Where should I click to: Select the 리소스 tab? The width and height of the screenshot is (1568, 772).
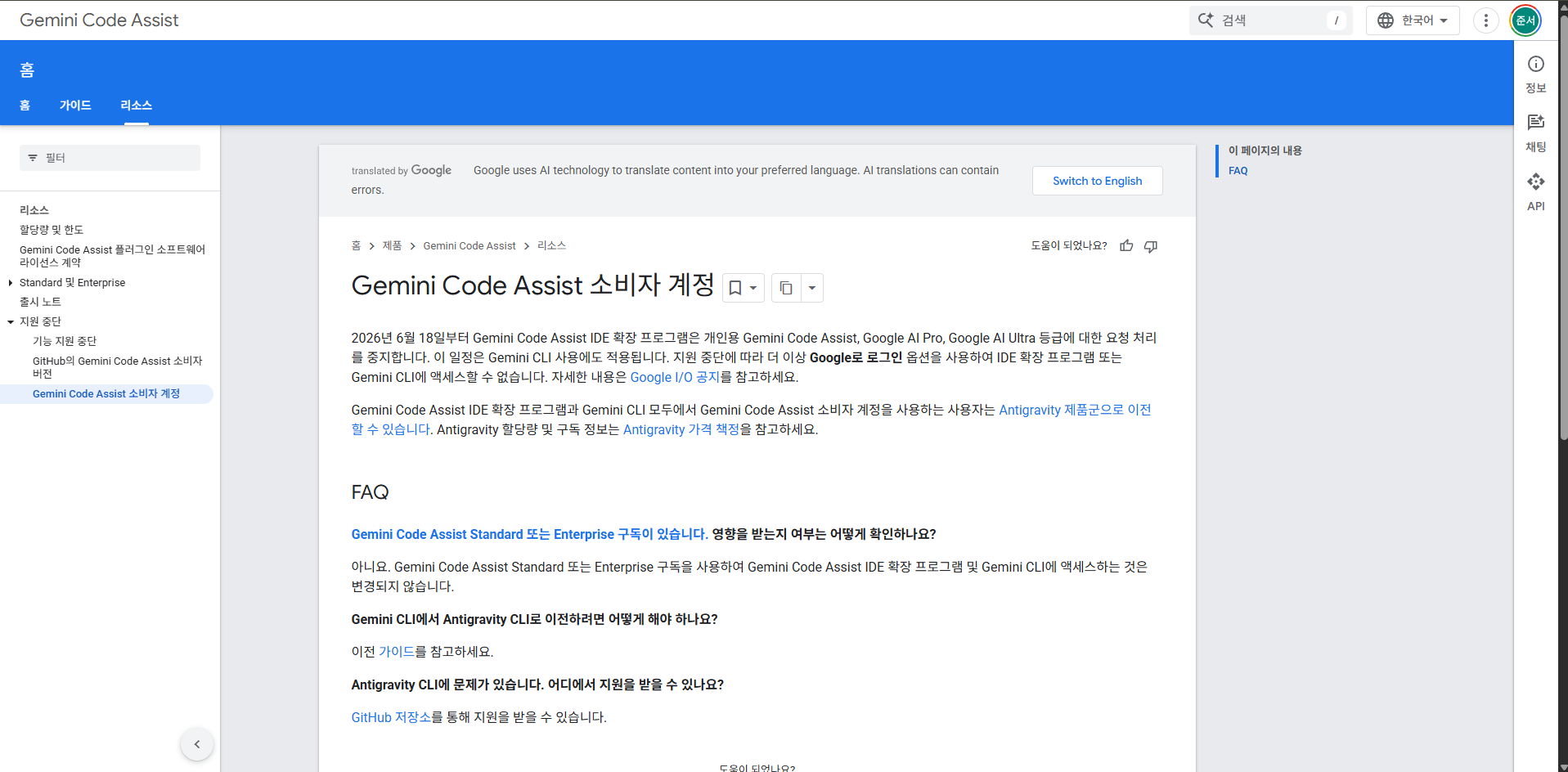tap(136, 105)
